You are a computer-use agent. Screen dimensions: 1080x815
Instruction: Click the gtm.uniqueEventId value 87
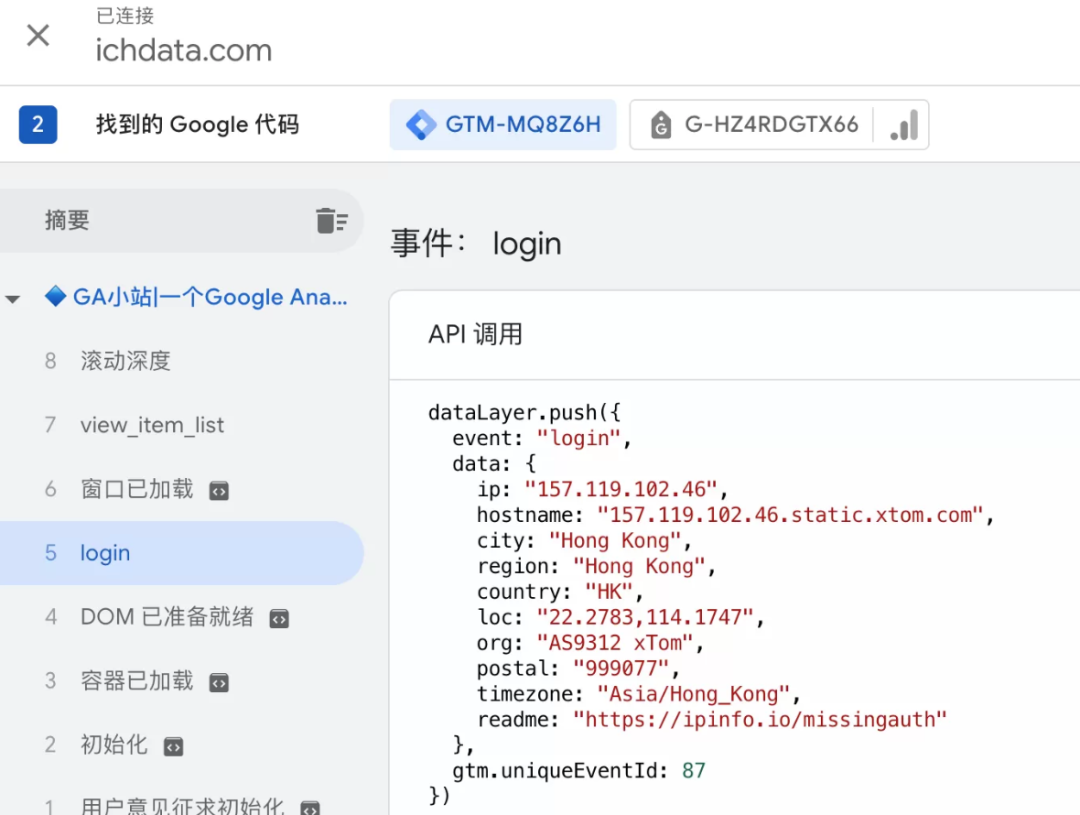coord(694,770)
